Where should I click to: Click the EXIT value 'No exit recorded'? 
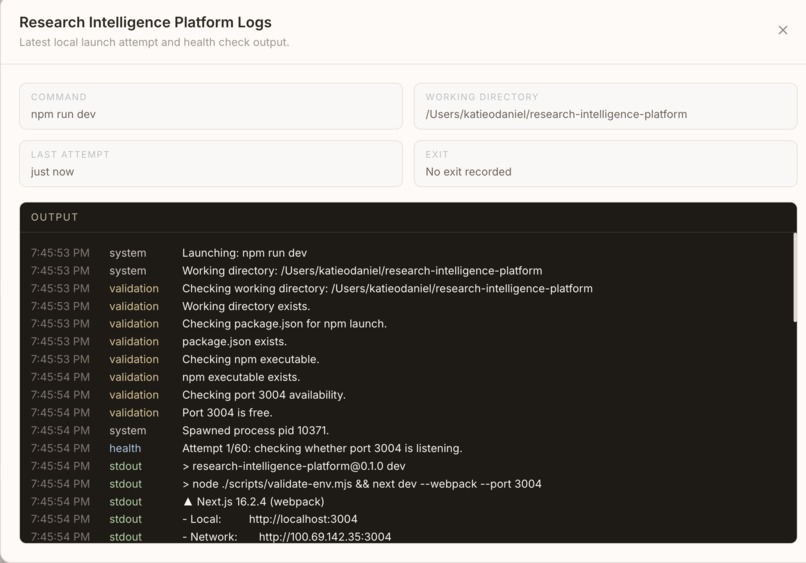click(468, 172)
